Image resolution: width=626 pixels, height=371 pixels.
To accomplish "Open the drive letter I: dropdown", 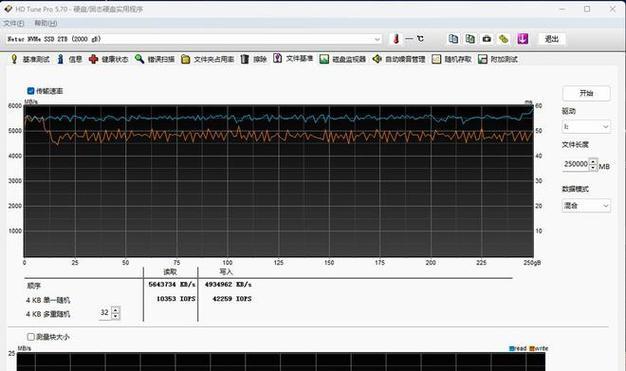I will point(586,127).
